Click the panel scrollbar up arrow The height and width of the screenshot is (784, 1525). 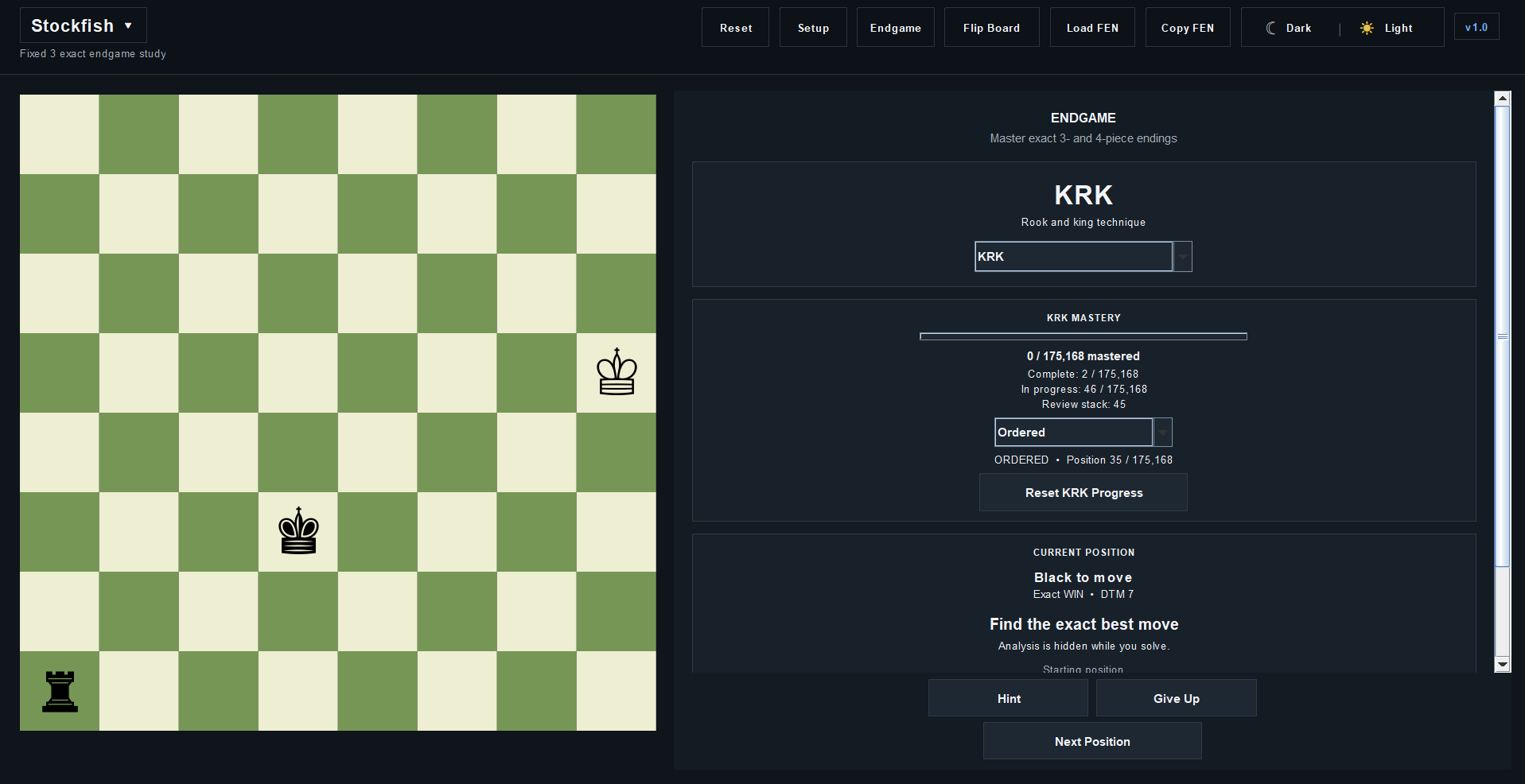point(1503,99)
